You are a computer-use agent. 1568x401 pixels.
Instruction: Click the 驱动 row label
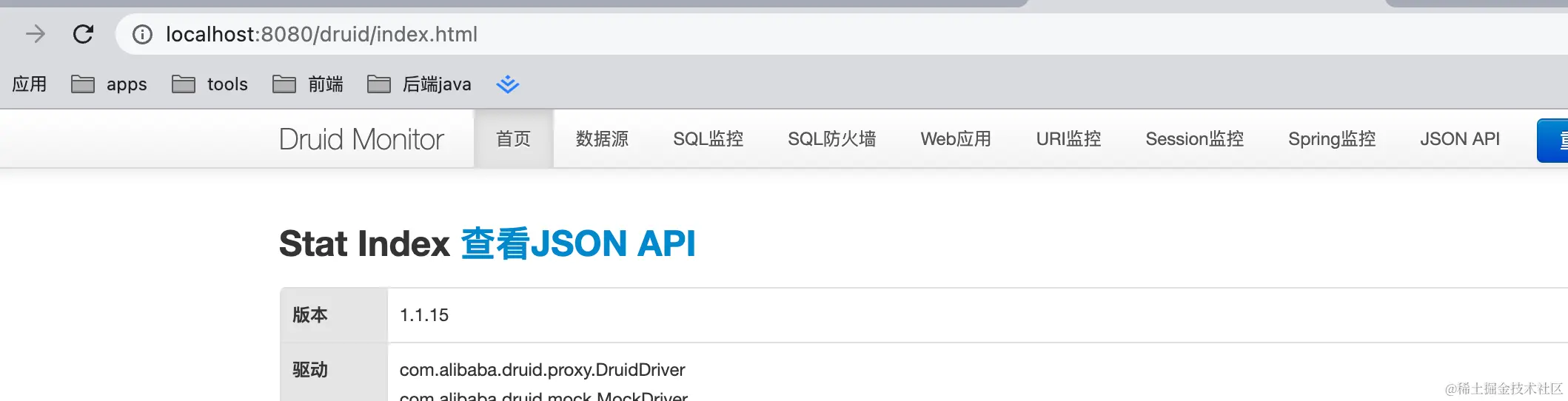(x=309, y=370)
